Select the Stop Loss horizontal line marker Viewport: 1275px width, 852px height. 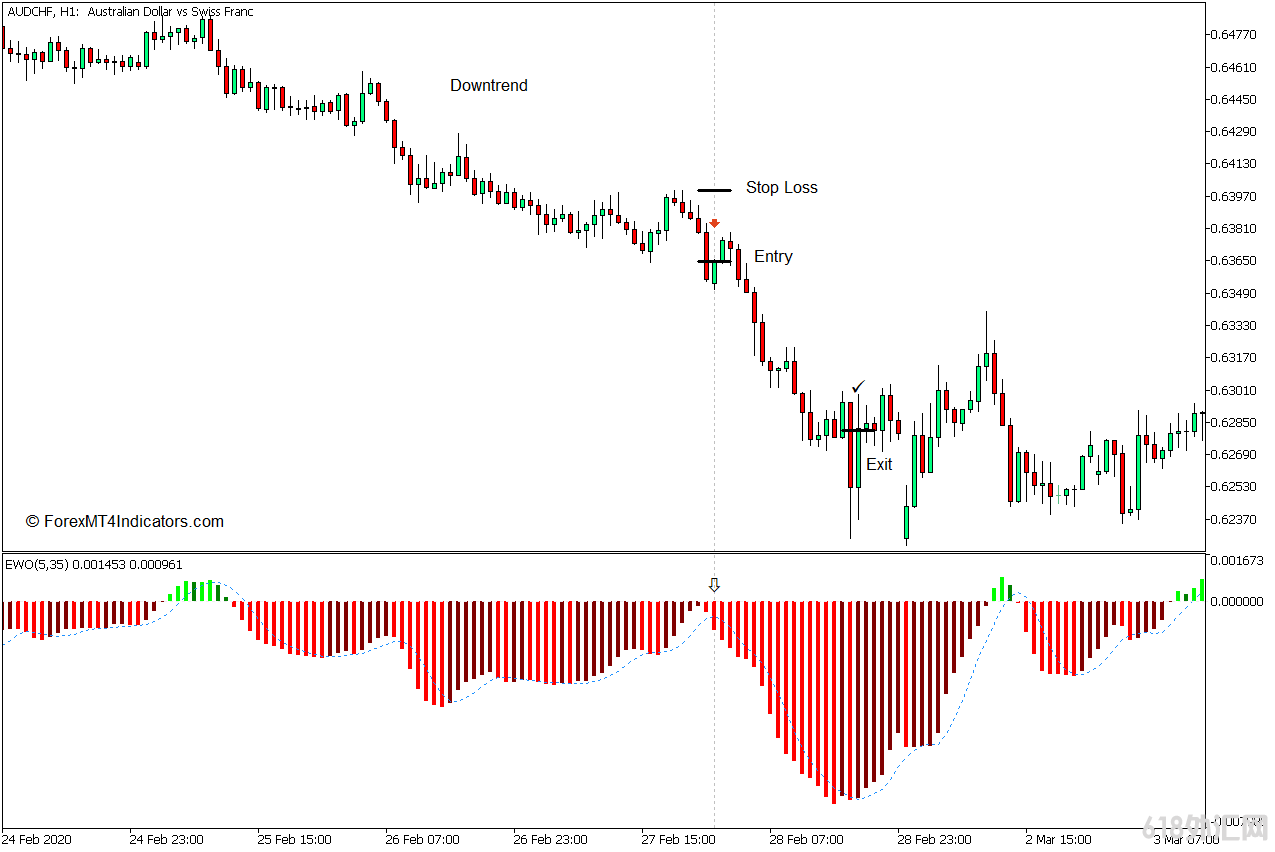click(x=714, y=189)
